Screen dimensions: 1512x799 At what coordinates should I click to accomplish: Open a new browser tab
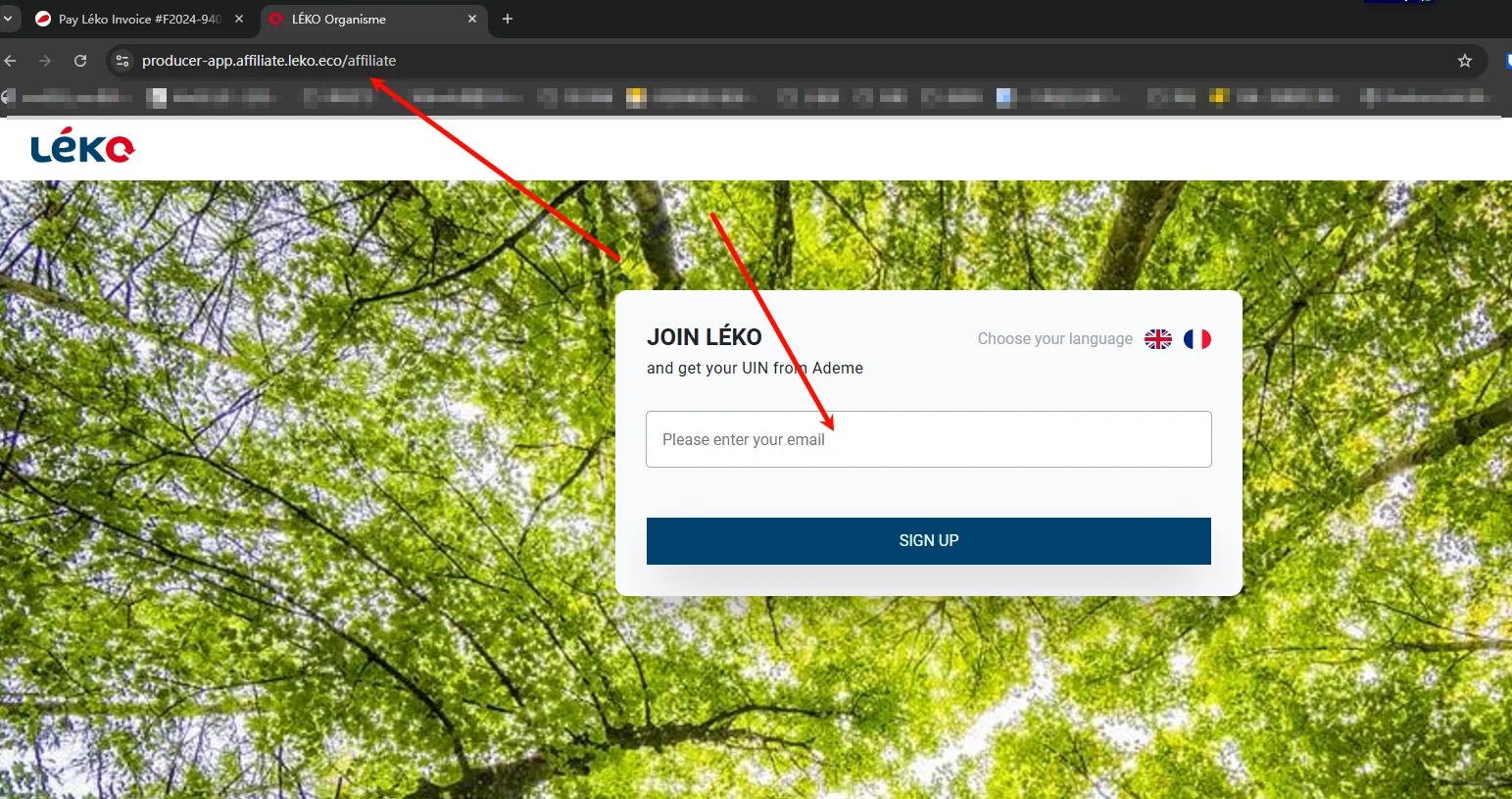[x=508, y=19]
